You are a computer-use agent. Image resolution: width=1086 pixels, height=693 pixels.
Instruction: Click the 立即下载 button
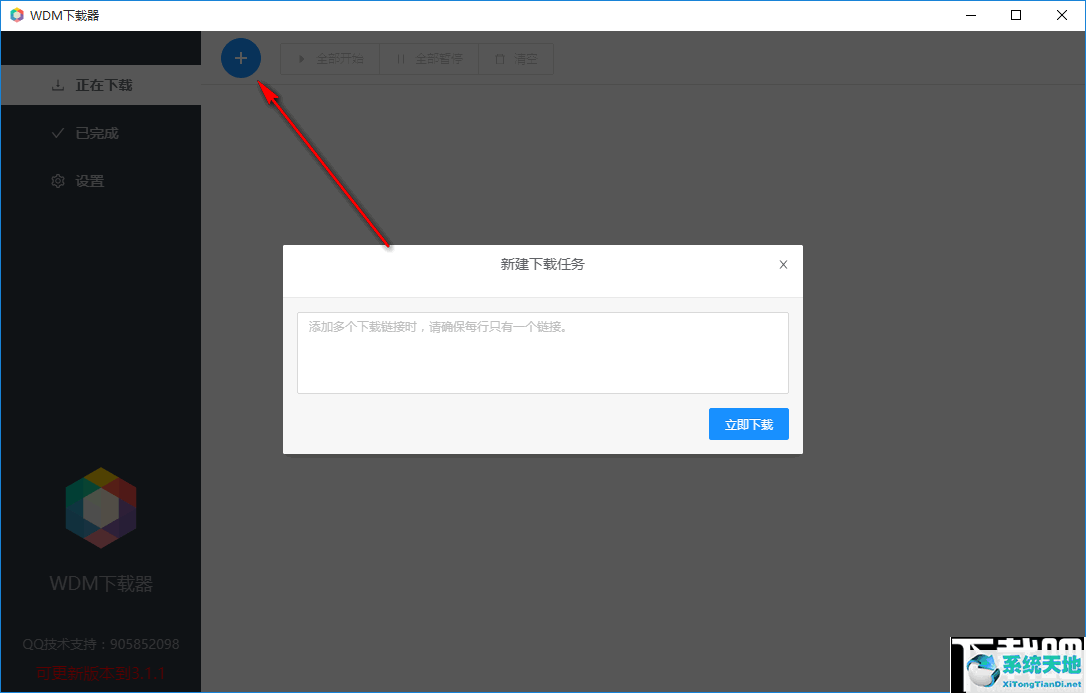(749, 424)
